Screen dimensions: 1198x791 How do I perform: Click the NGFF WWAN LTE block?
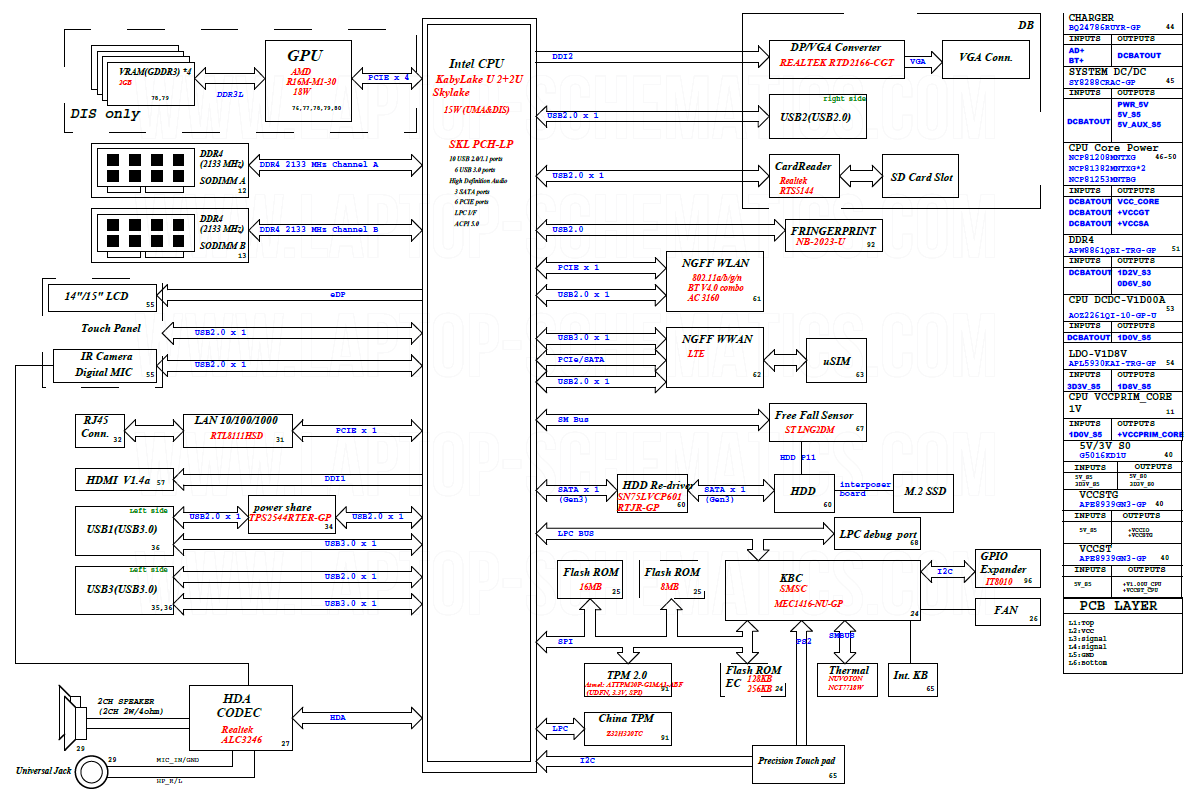click(714, 358)
